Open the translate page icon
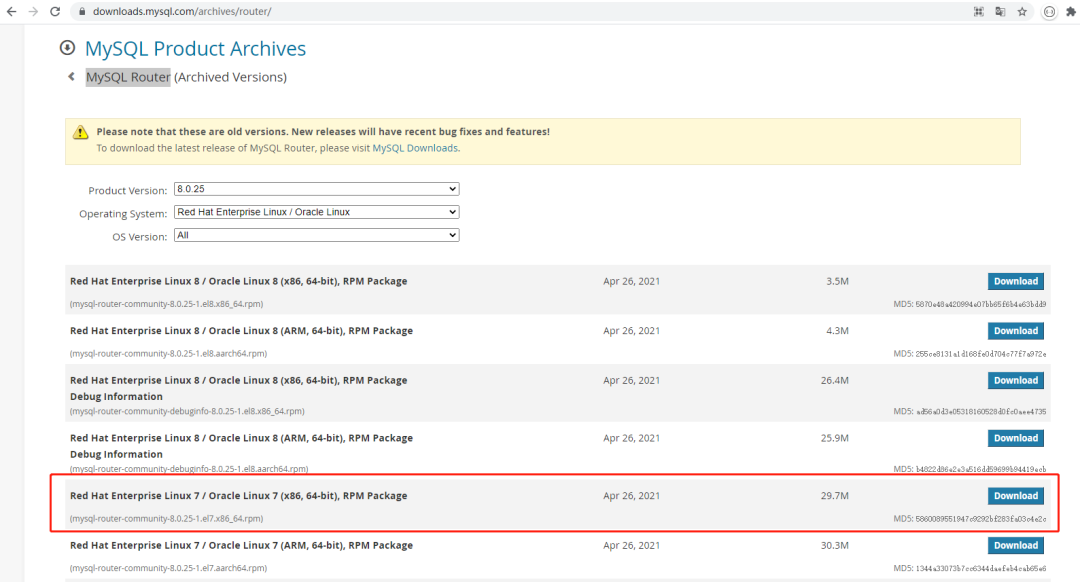This screenshot has width=1080, height=582. (1000, 12)
